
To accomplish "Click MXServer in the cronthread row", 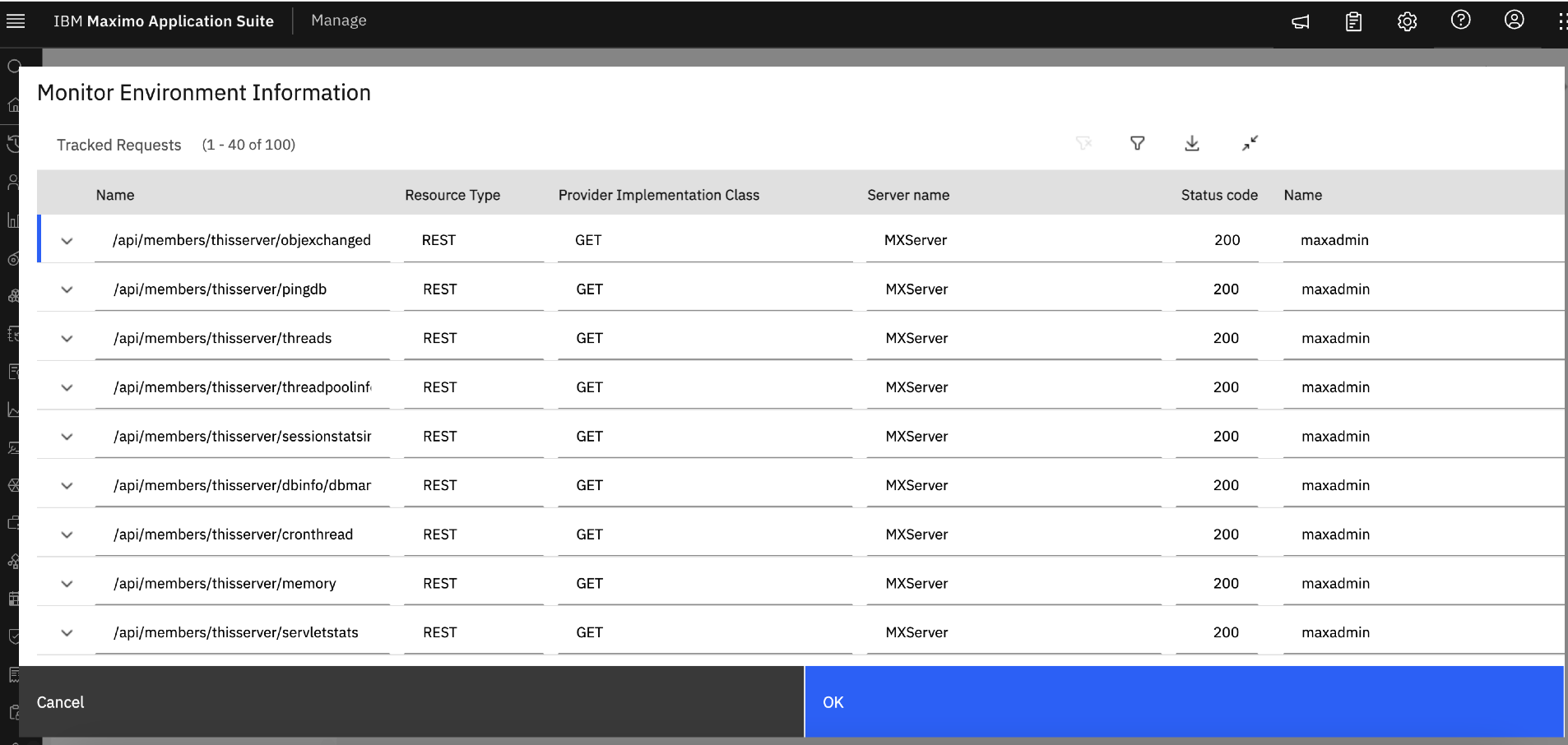I will tap(916, 534).
